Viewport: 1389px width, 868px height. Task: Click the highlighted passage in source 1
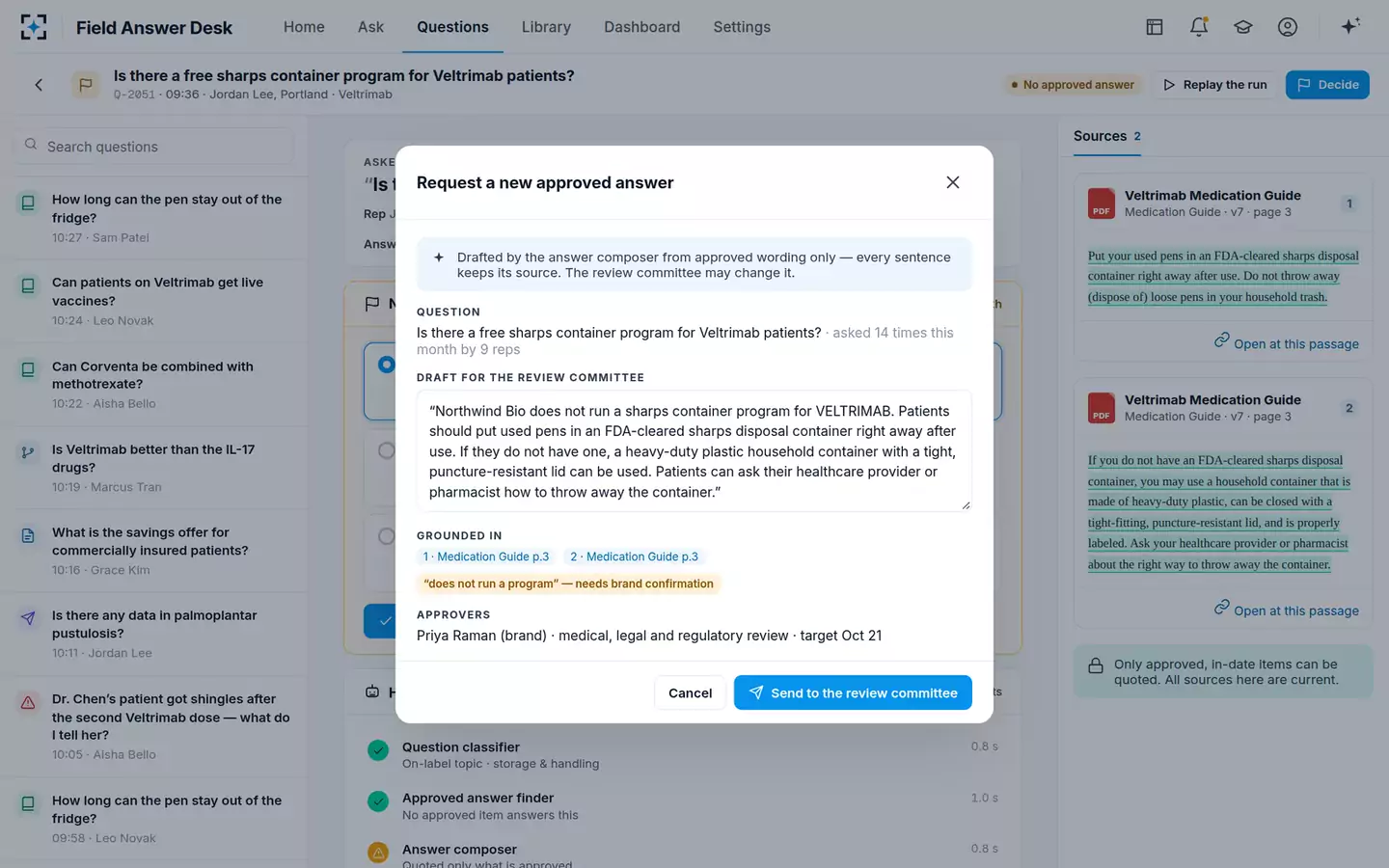tap(1223, 276)
